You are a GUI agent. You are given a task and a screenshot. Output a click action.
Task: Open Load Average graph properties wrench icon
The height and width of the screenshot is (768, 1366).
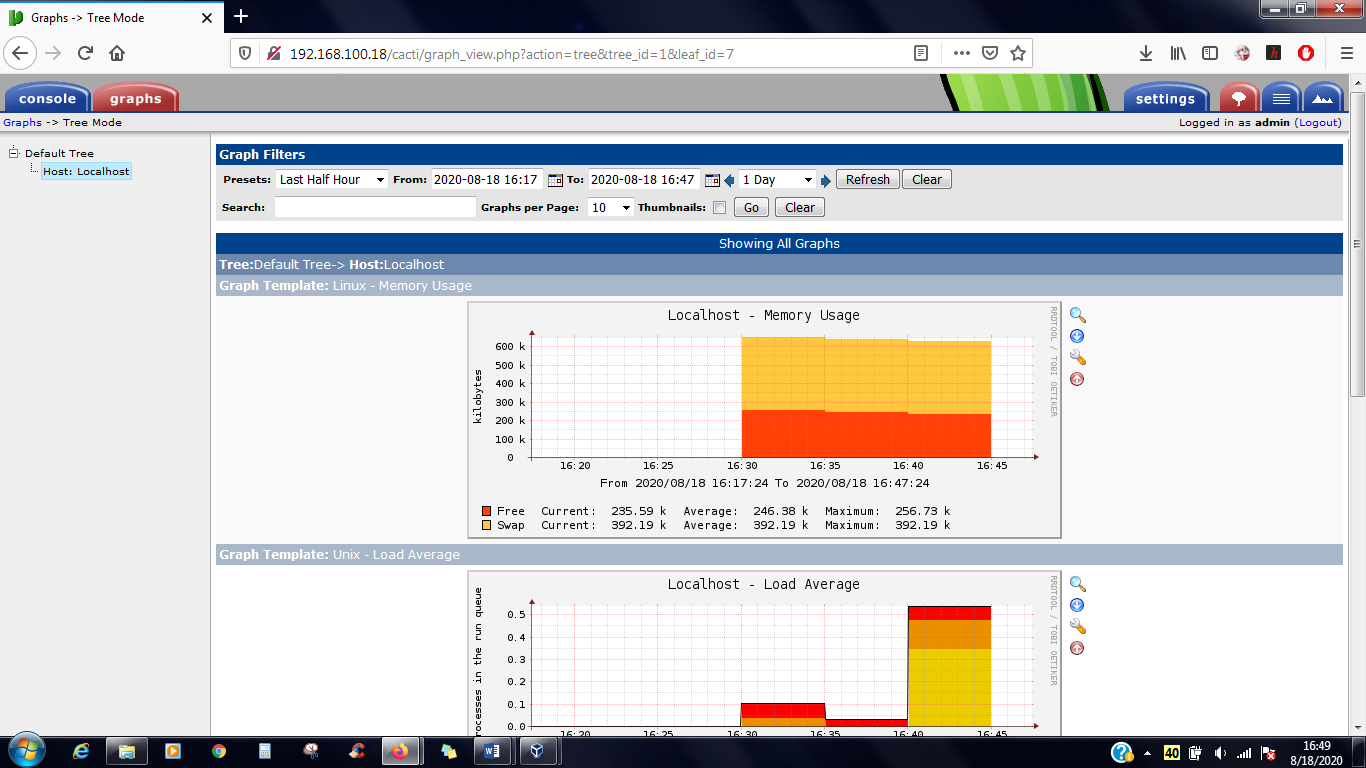(x=1077, y=626)
